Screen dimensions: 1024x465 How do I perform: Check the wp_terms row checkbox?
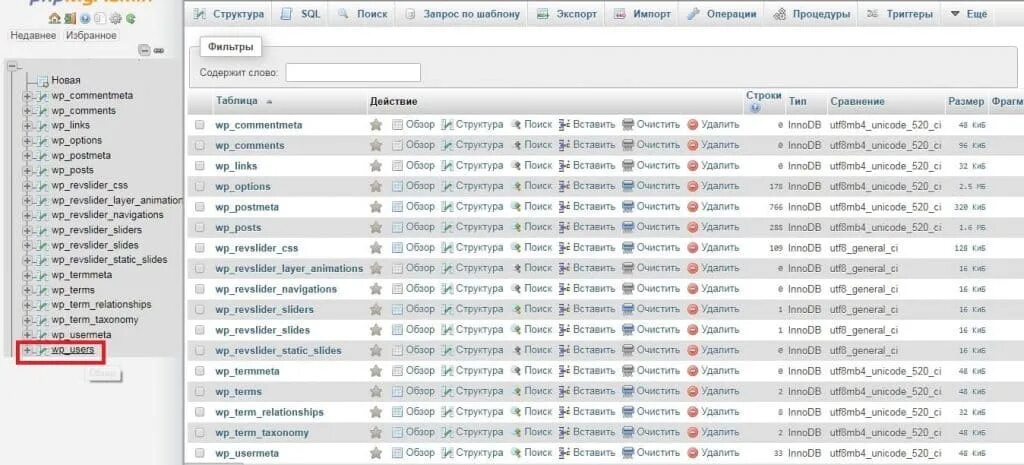tap(200, 391)
